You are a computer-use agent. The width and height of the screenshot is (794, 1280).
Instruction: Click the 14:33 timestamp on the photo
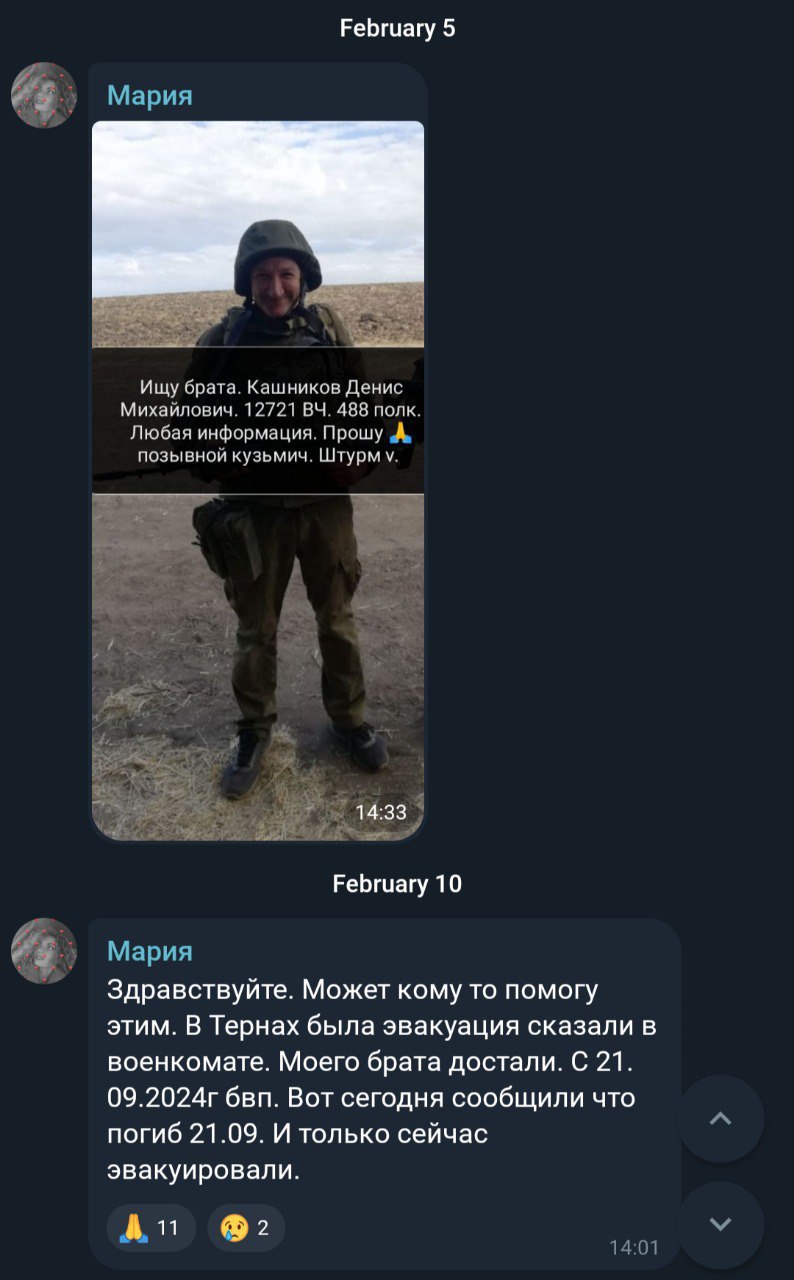(x=381, y=812)
